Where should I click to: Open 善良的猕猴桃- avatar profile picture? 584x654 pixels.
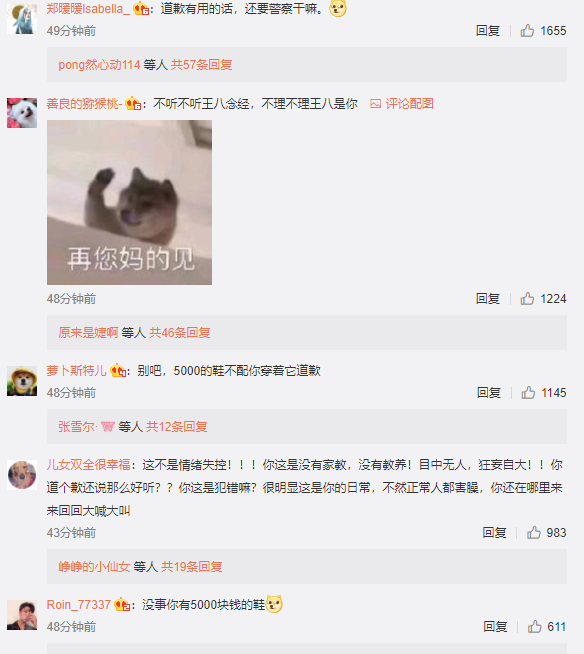(22, 113)
